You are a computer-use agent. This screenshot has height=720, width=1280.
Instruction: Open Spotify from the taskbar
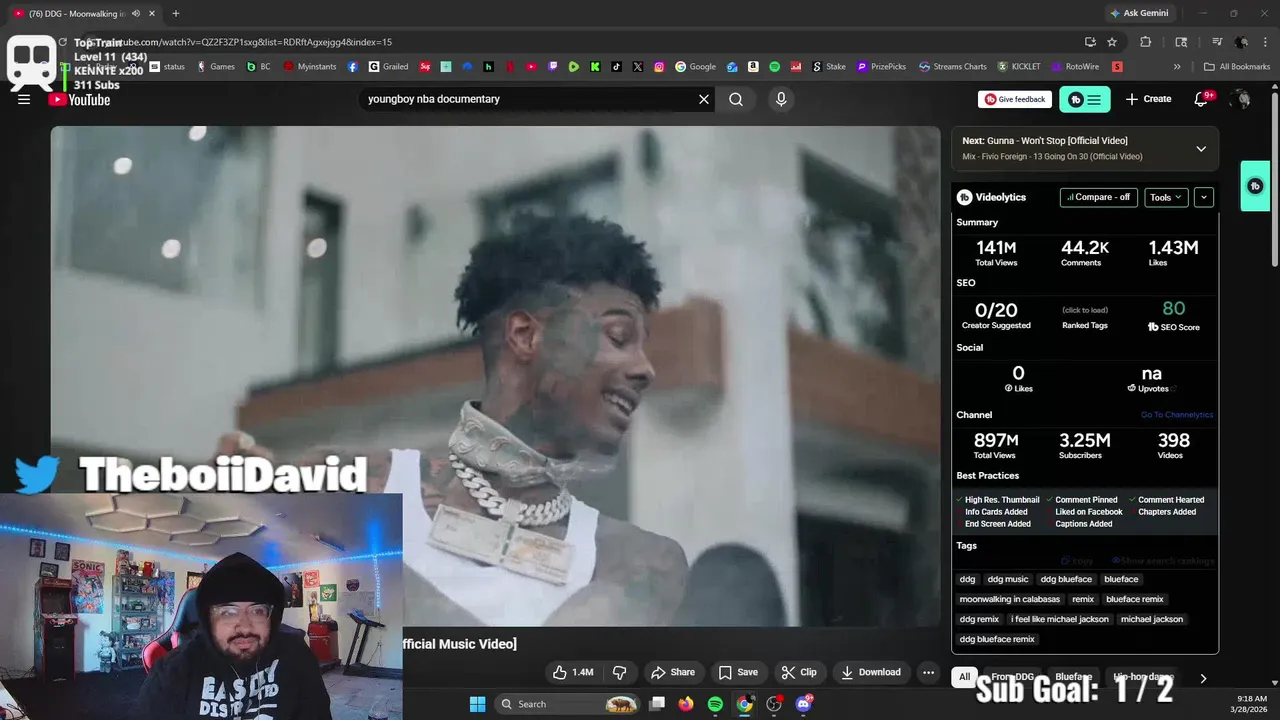coord(715,704)
